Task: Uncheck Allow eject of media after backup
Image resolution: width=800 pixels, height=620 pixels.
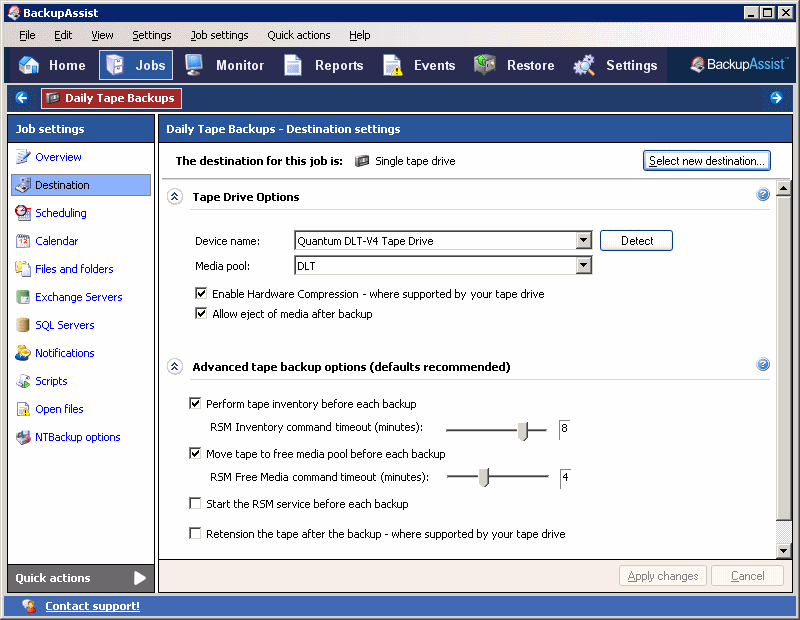Action: tap(201, 313)
